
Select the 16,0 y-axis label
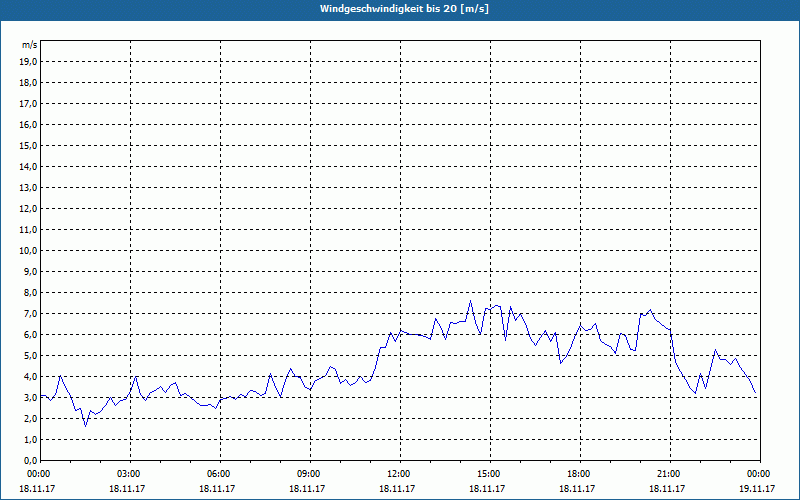pyautogui.click(x=29, y=124)
